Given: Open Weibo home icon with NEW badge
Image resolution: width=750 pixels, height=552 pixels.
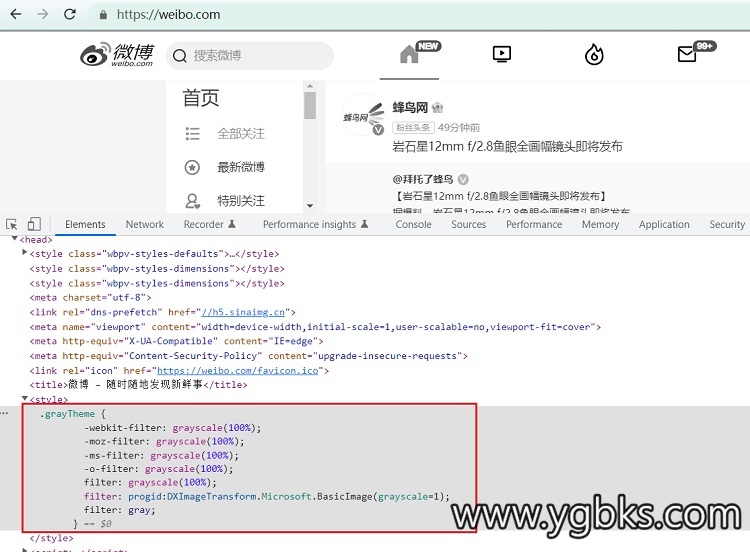Looking at the screenshot, I should 410,55.
